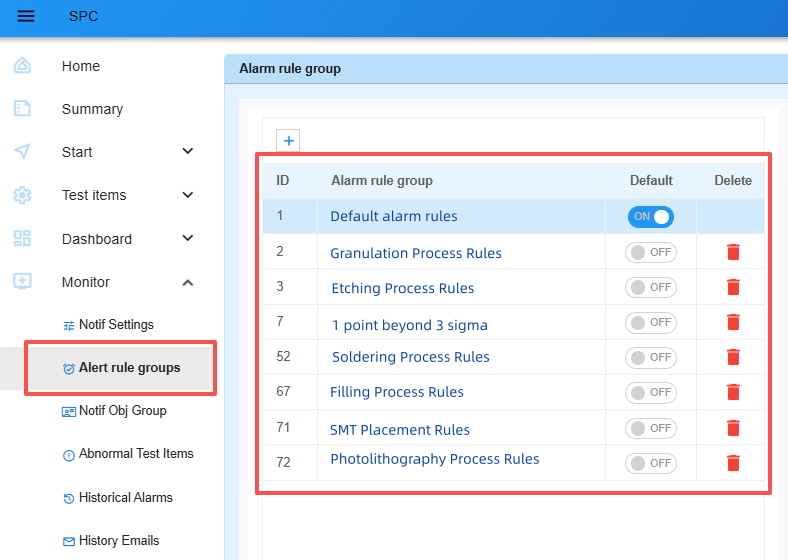788x560 pixels.
Task: Delete the Granulation Process Rules group
Action: (x=733, y=253)
